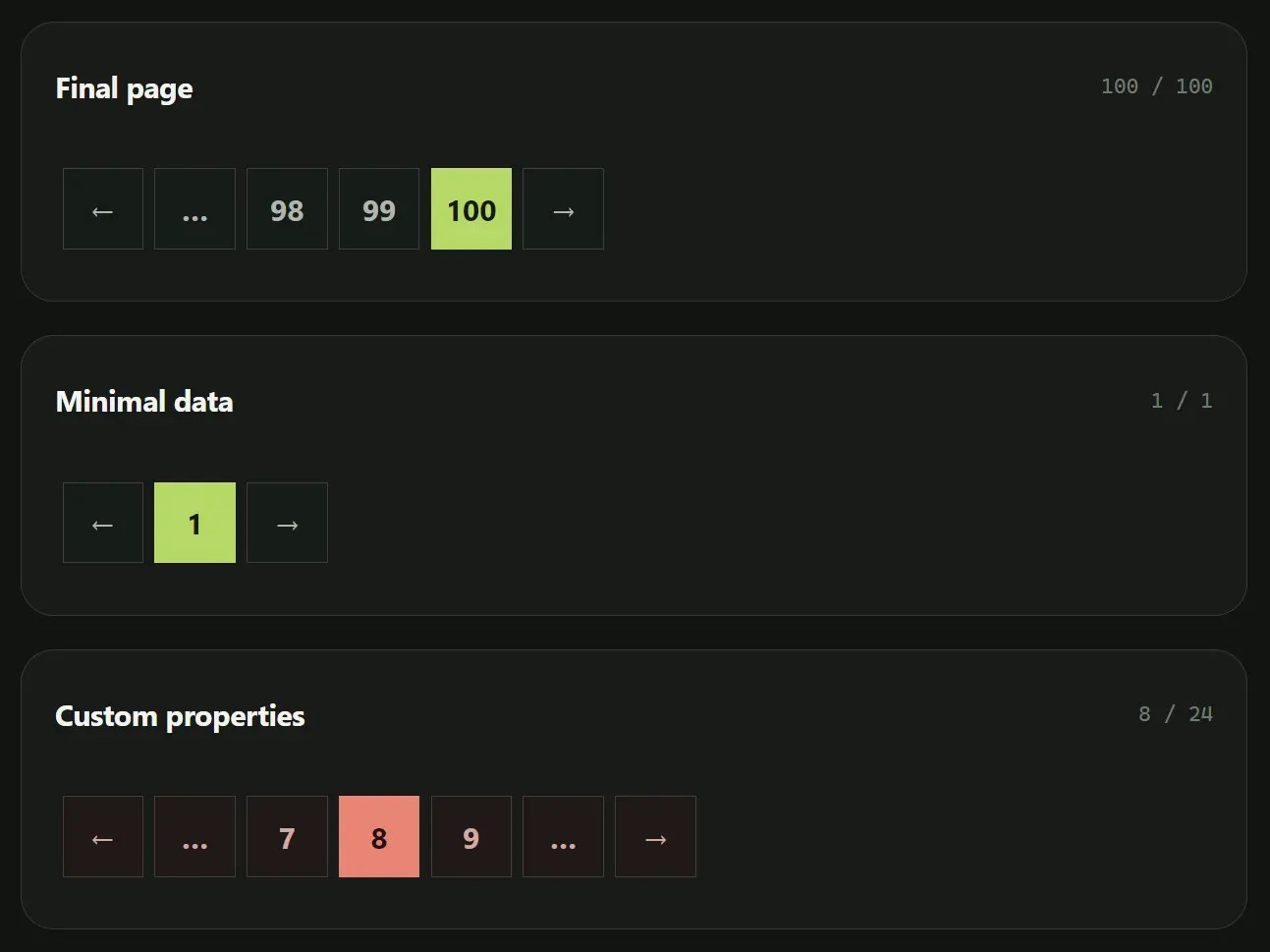Go to page 98
This screenshot has width=1270, height=952.
point(287,208)
